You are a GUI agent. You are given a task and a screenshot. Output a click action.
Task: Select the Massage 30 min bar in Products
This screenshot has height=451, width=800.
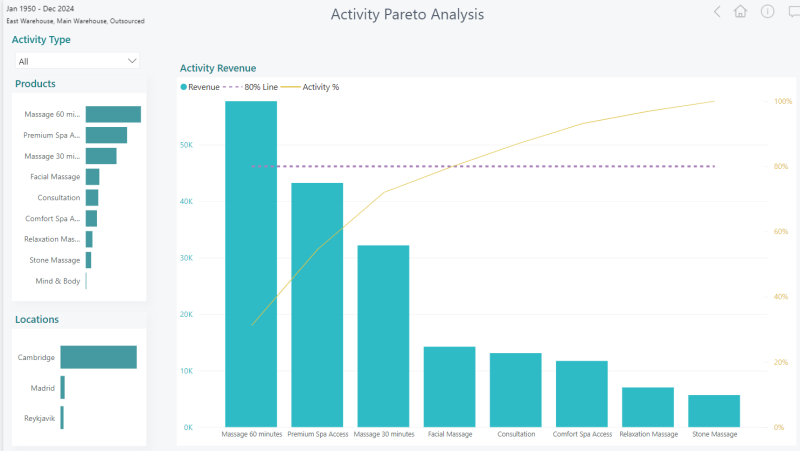coord(101,156)
